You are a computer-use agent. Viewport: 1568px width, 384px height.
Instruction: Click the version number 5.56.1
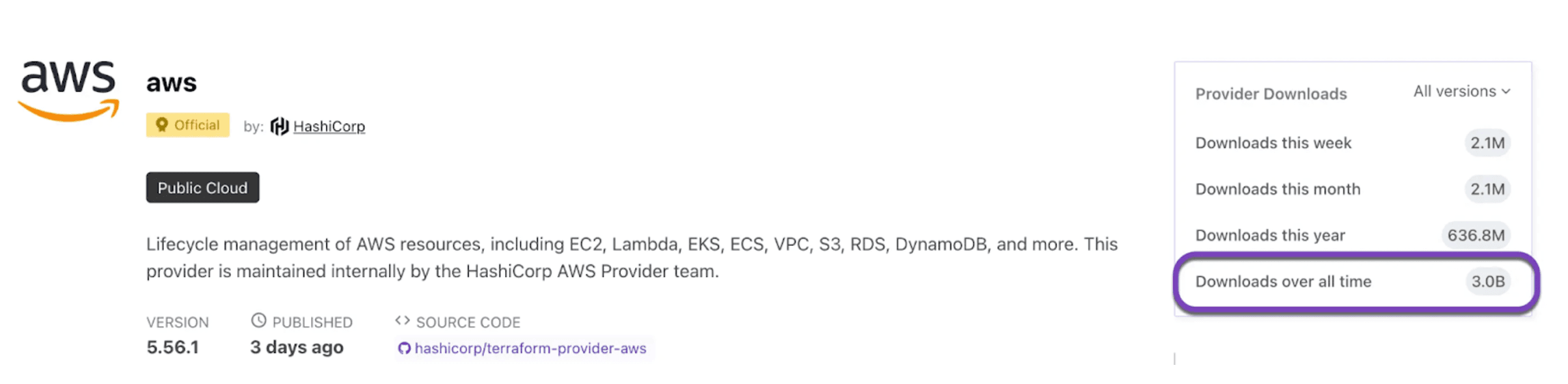[x=172, y=347]
